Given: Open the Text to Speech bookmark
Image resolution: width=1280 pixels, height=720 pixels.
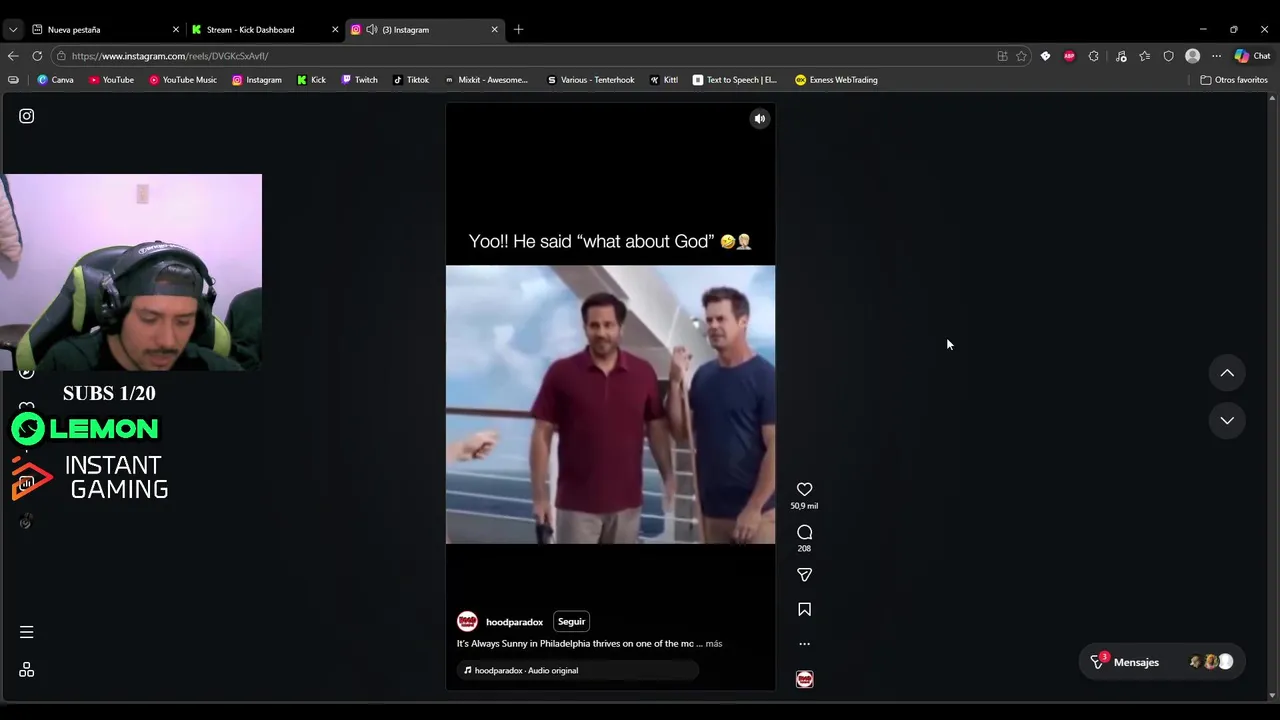Looking at the screenshot, I should click(x=735, y=80).
